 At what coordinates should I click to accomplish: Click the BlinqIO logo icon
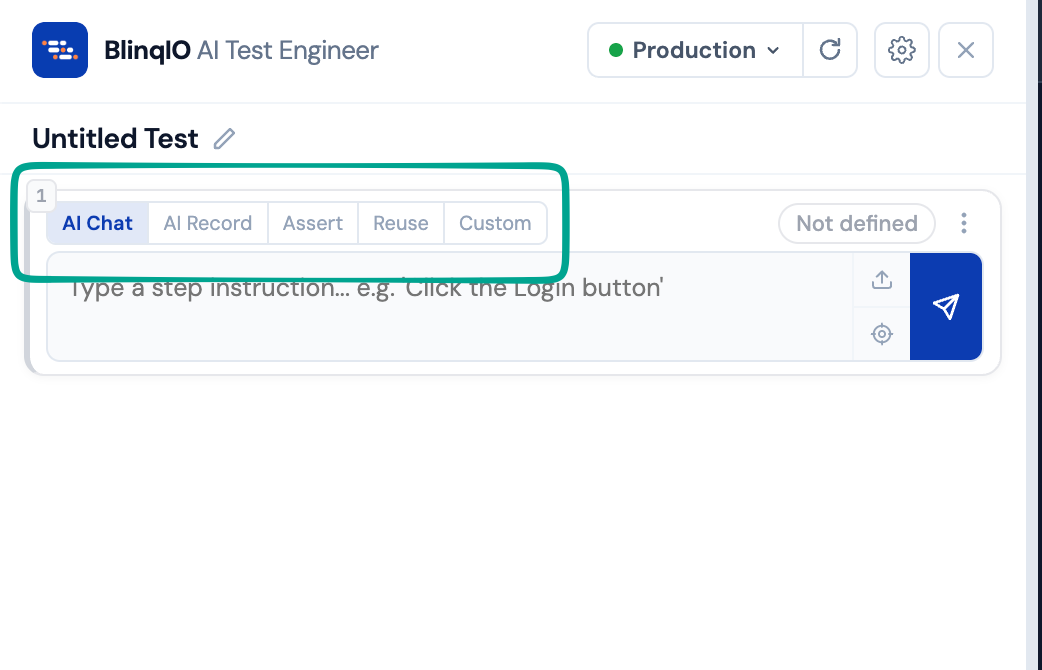(x=57, y=49)
